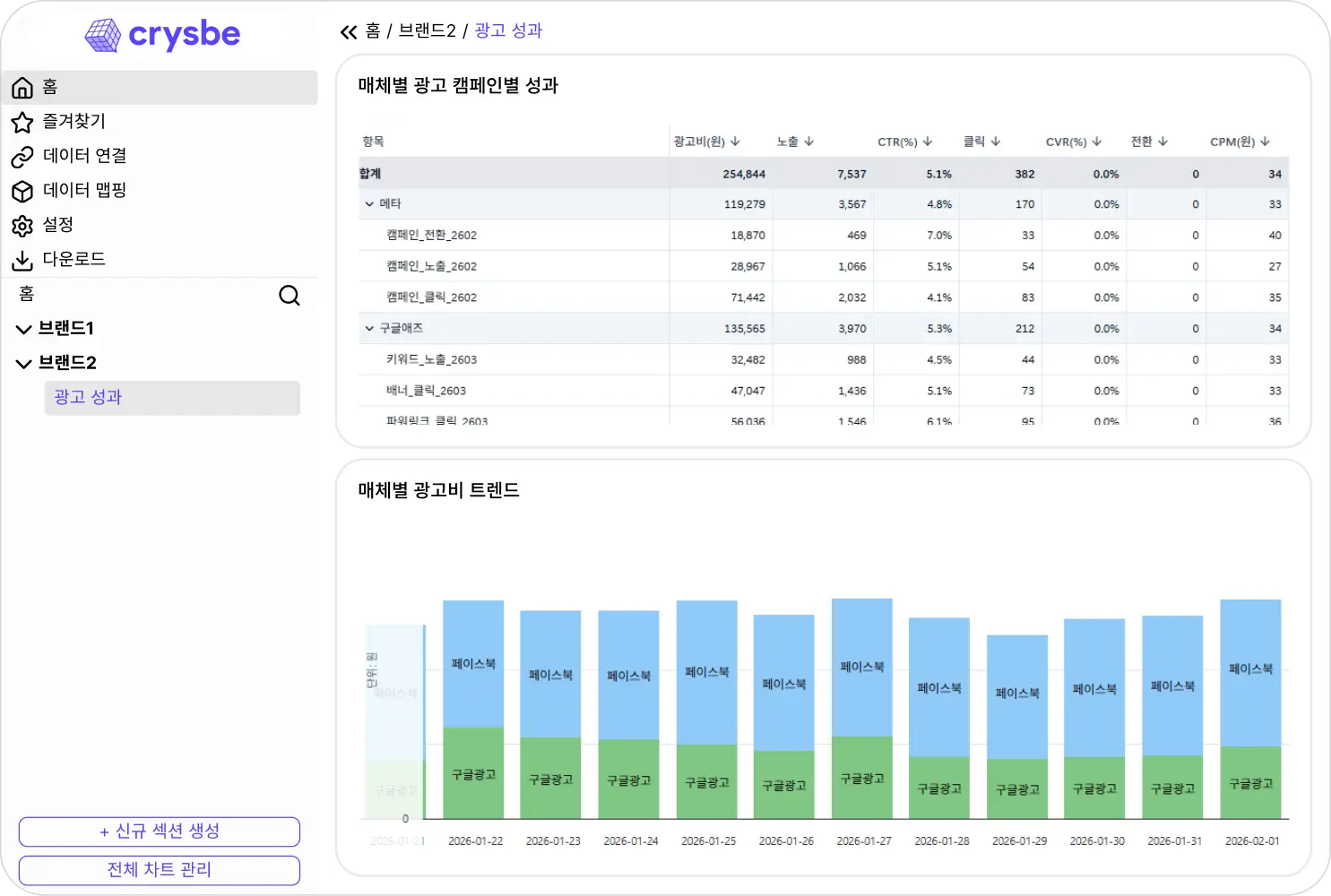Select 광고 성과 under 브랜드2
1331x896 pixels.
86,397
